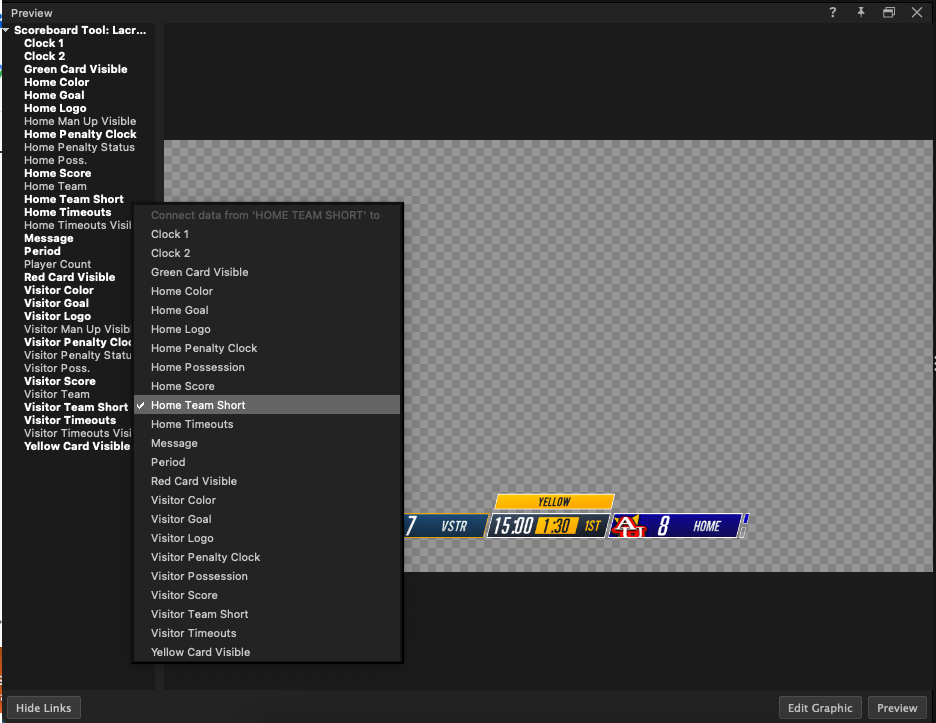Select 'Home Penalty Status' tree item

(x=79, y=147)
